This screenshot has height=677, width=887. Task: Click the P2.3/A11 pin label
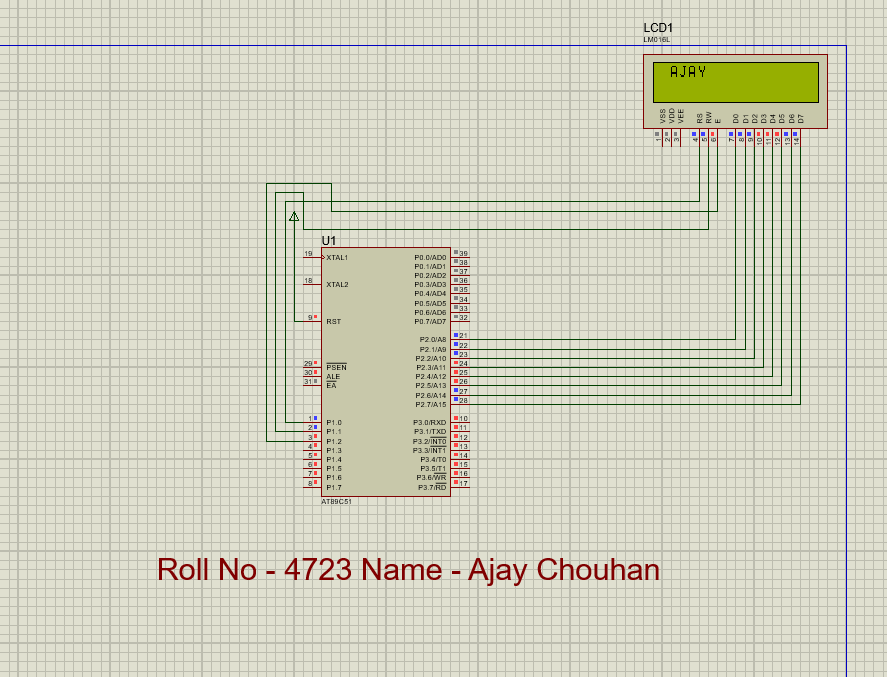tap(431, 368)
